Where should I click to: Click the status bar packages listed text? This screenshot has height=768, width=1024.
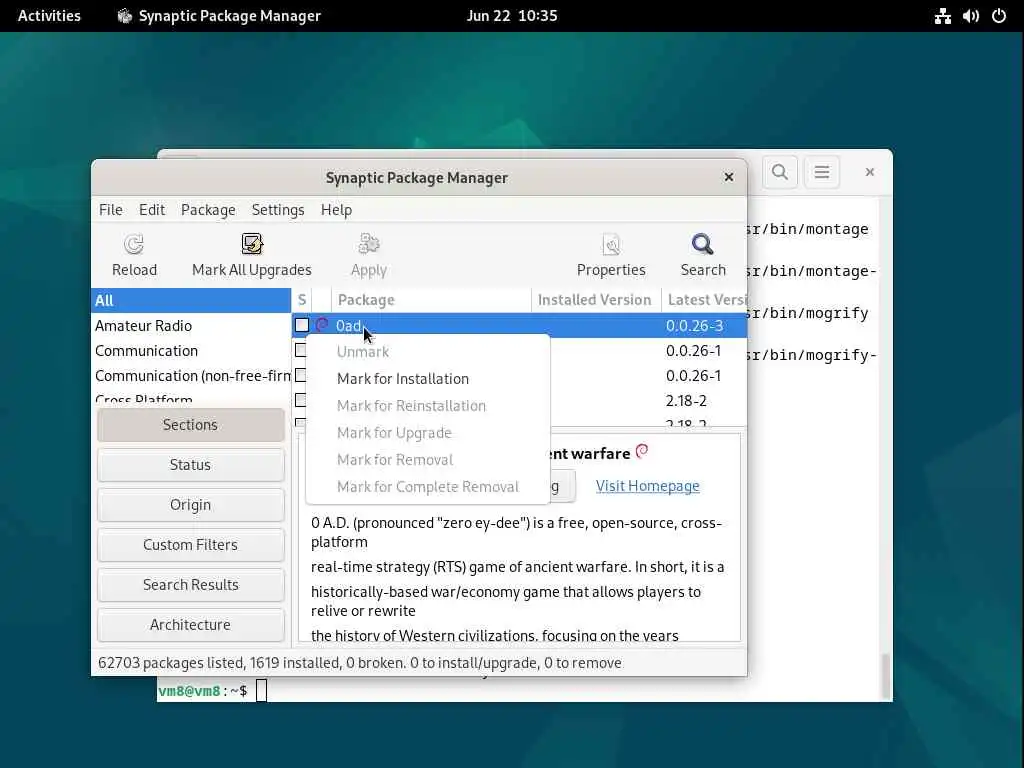(x=360, y=663)
